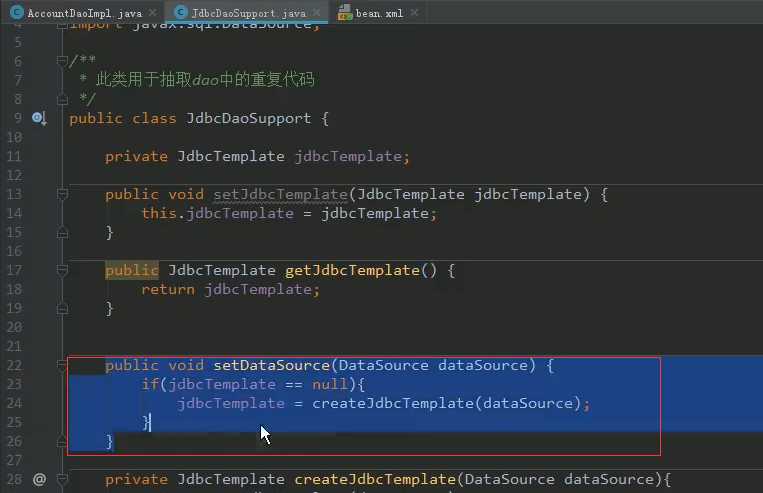Collapse the setDataSource method at line 22
The width and height of the screenshot is (763, 493).
click(62, 365)
